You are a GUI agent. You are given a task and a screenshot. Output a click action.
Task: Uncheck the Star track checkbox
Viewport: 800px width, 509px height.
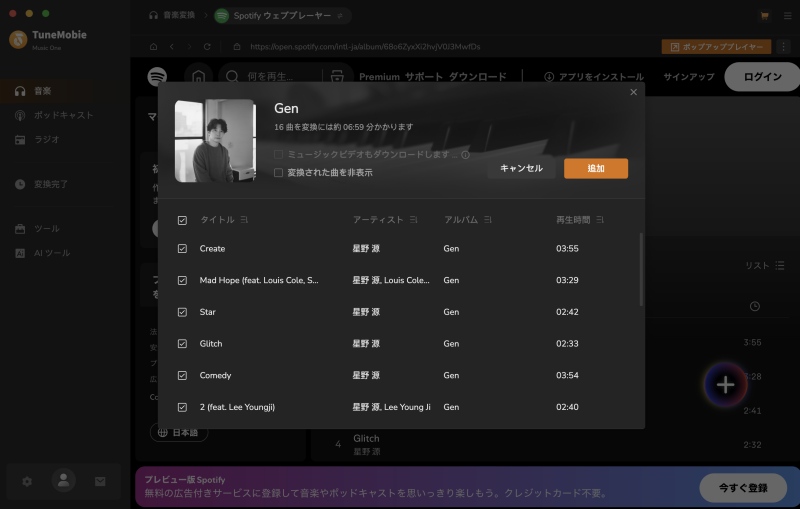point(182,312)
